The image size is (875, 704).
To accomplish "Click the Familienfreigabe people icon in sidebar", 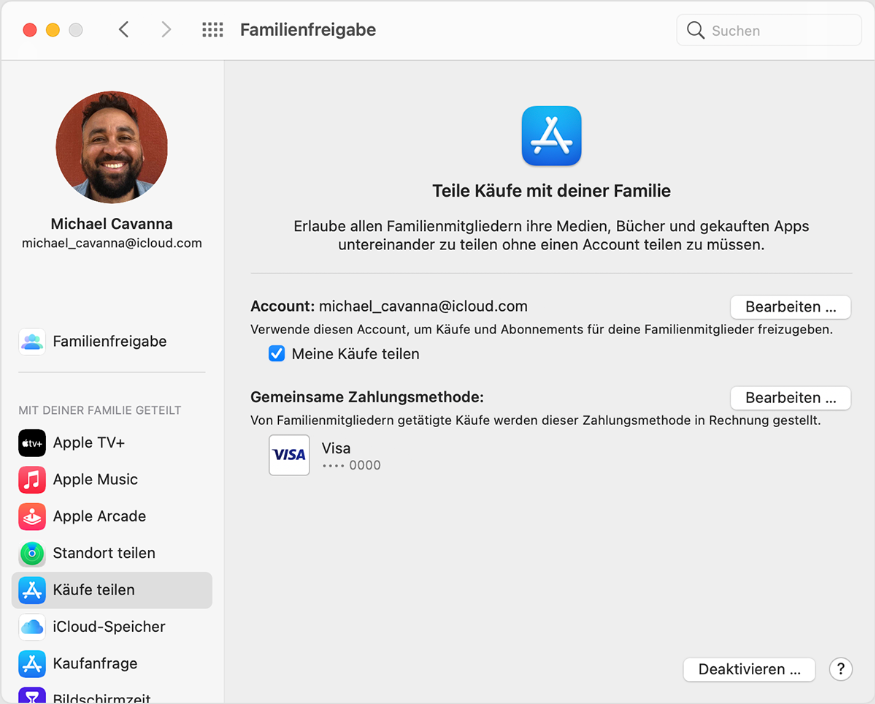I will [32, 341].
